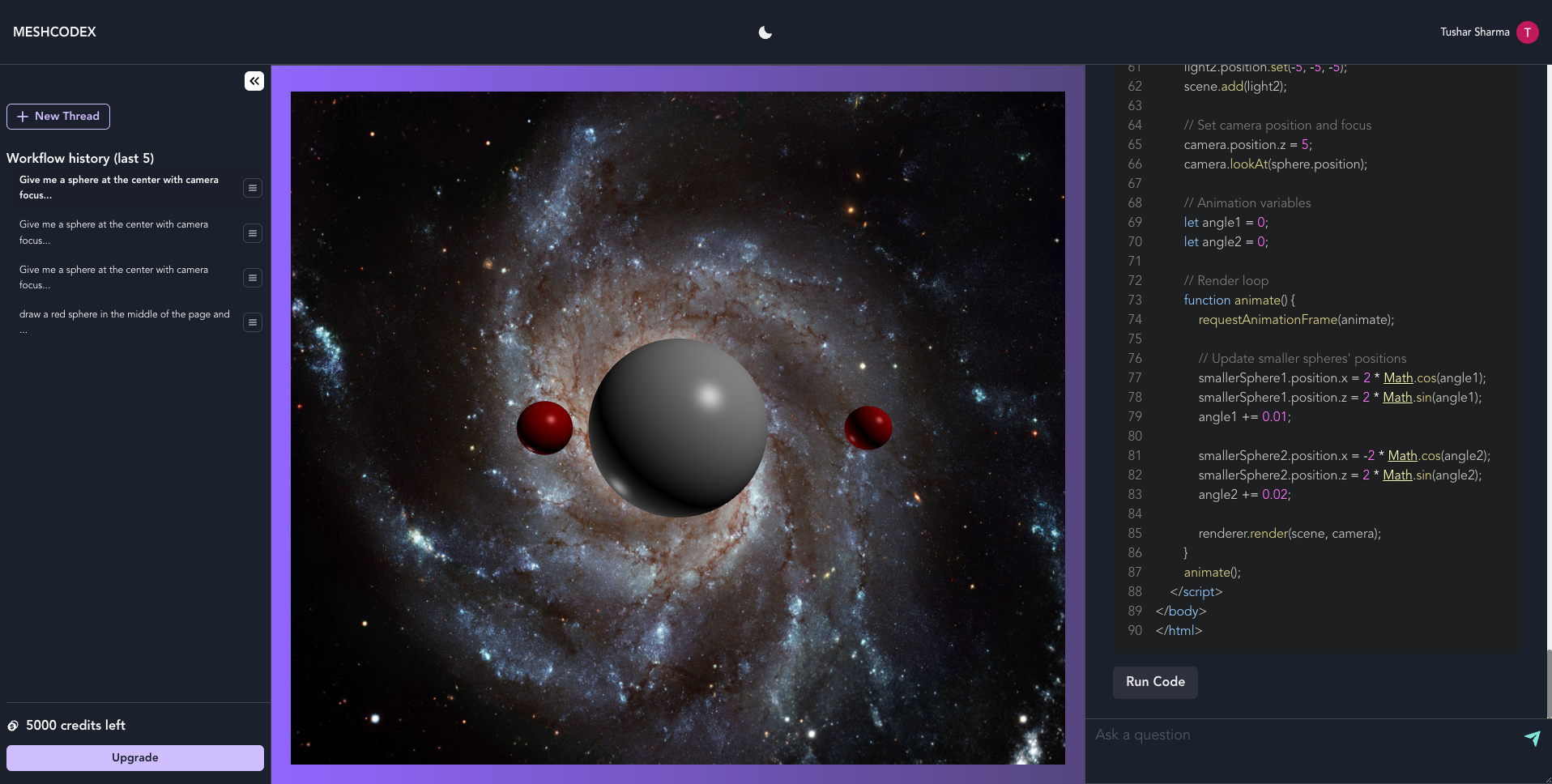This screenshot has width=1552, height=784.
Task: Click '5000 credits left' text
Action: tap(75, 726)
